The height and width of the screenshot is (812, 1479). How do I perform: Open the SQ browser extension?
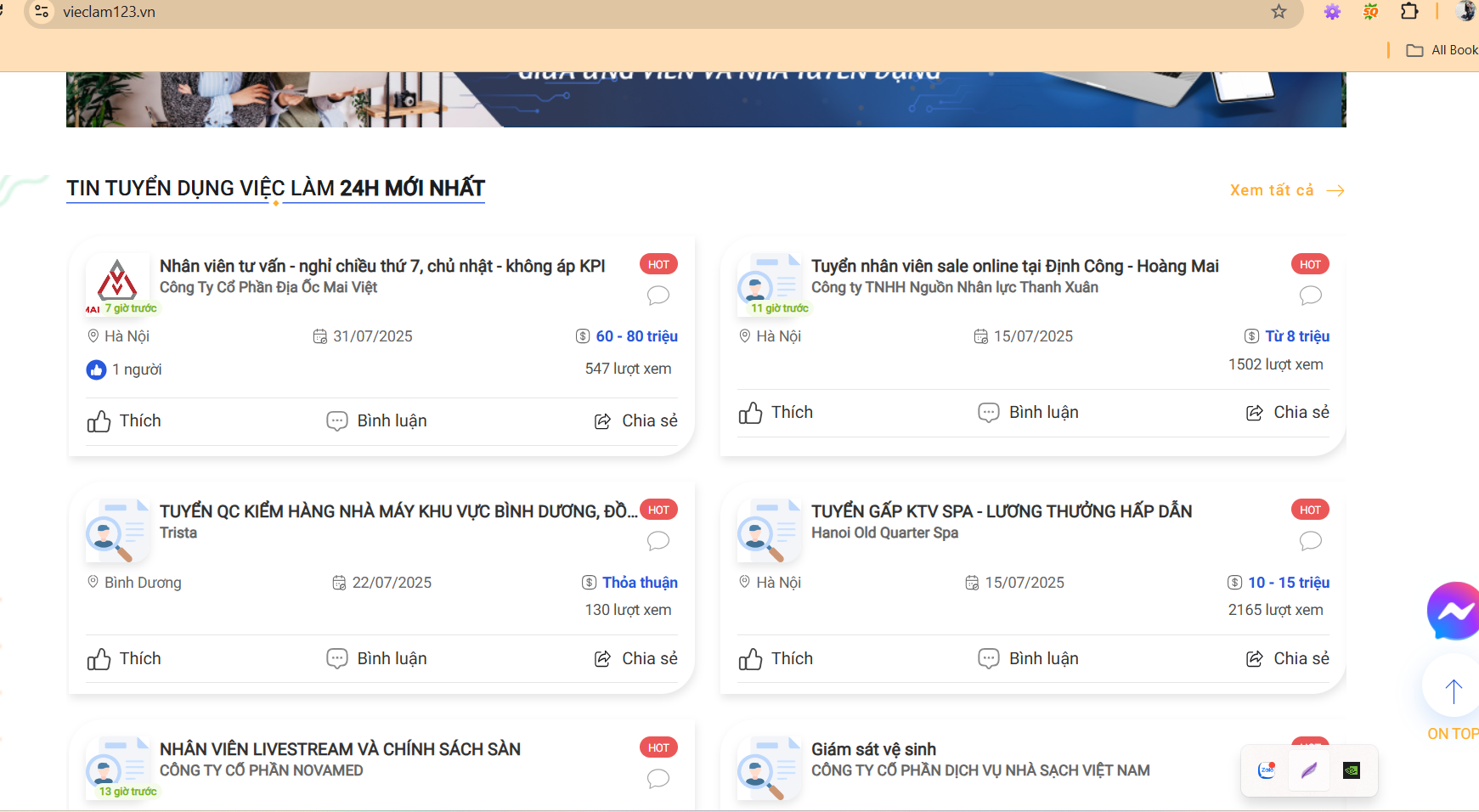tap(1370, 12)
